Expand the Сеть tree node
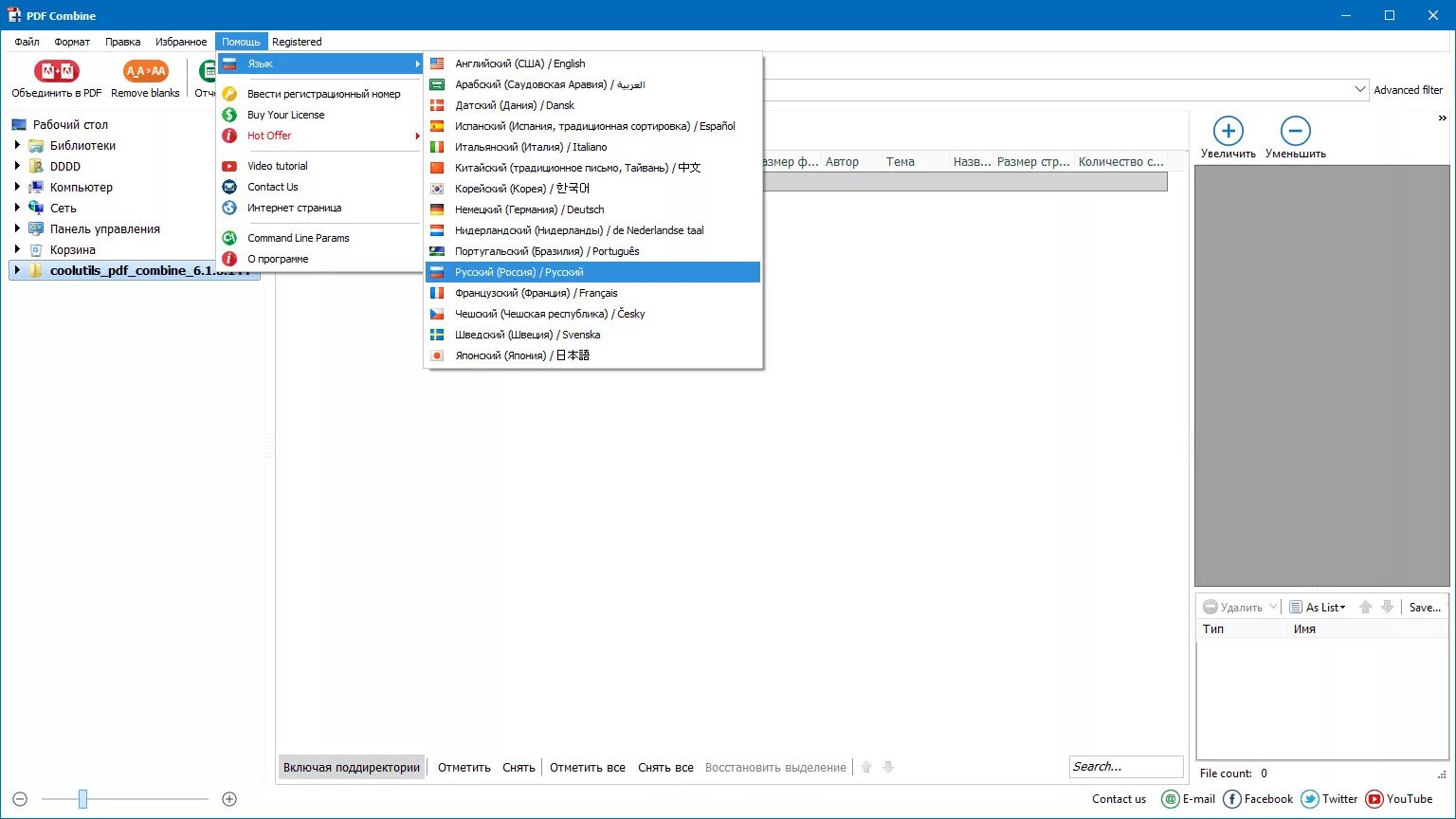The width and height of the screenshot is (1456, 819). pos(17,208)
